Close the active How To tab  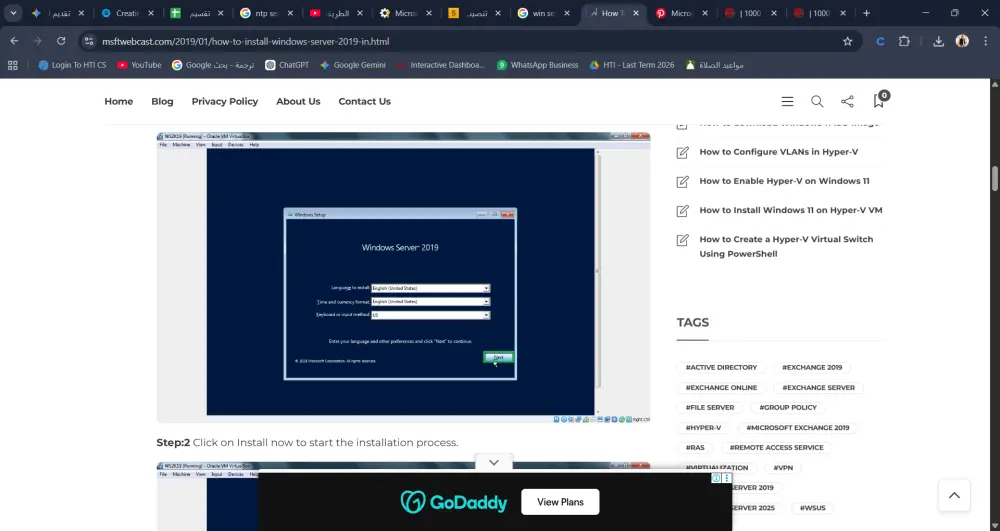pos(636,13)
